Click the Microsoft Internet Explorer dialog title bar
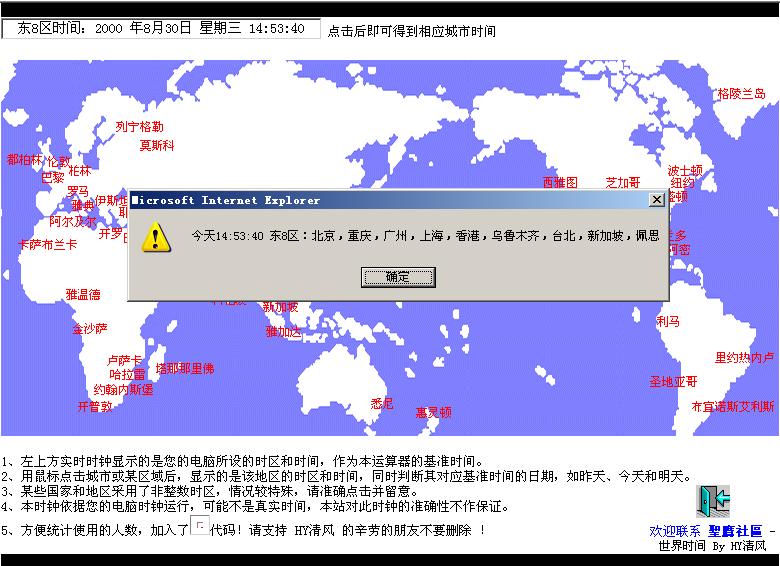Image resolution: width=780 pixels, height=566 pixels. pyautogui.click(x=398, y=200)
